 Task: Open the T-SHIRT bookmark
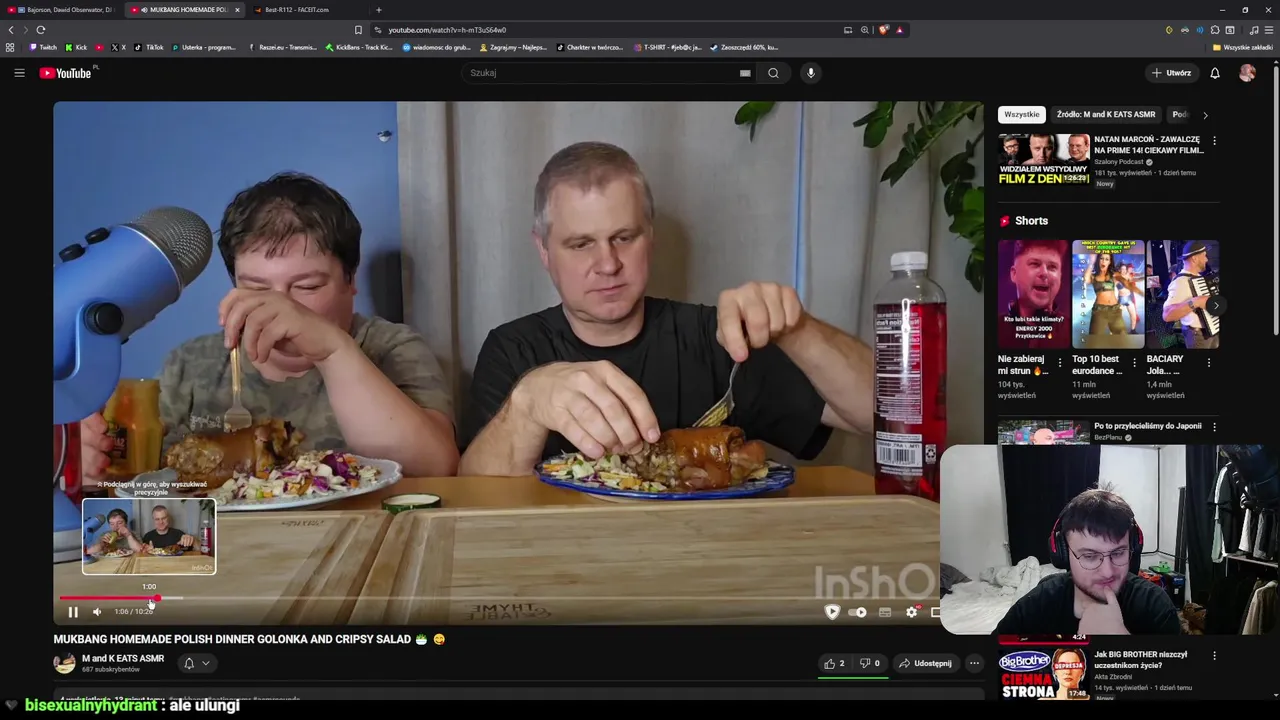(667, 47)
